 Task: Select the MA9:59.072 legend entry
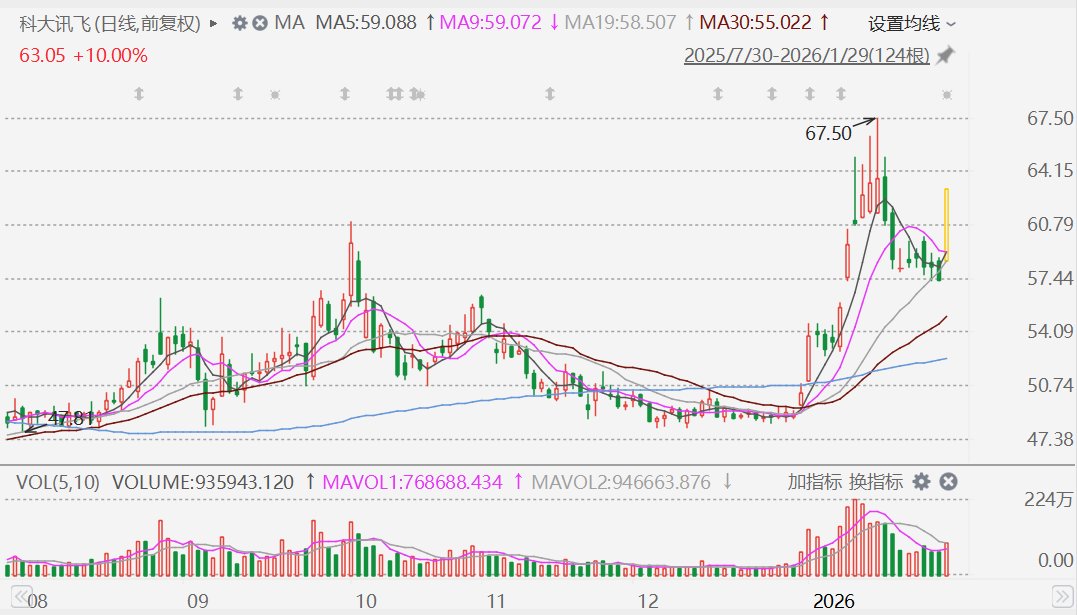pyautogui.click(x=499, y=23)
